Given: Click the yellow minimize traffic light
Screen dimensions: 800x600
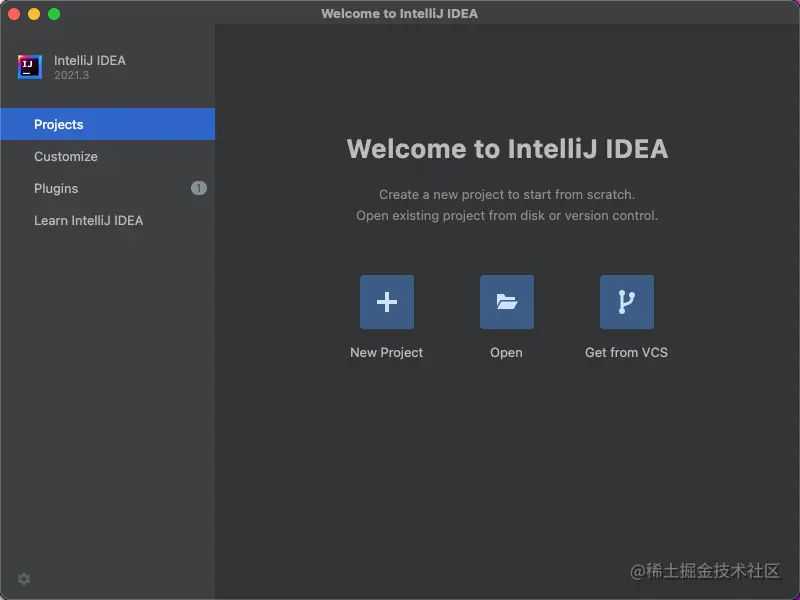Looking at the screenshot, I should (x=32, y=14).
